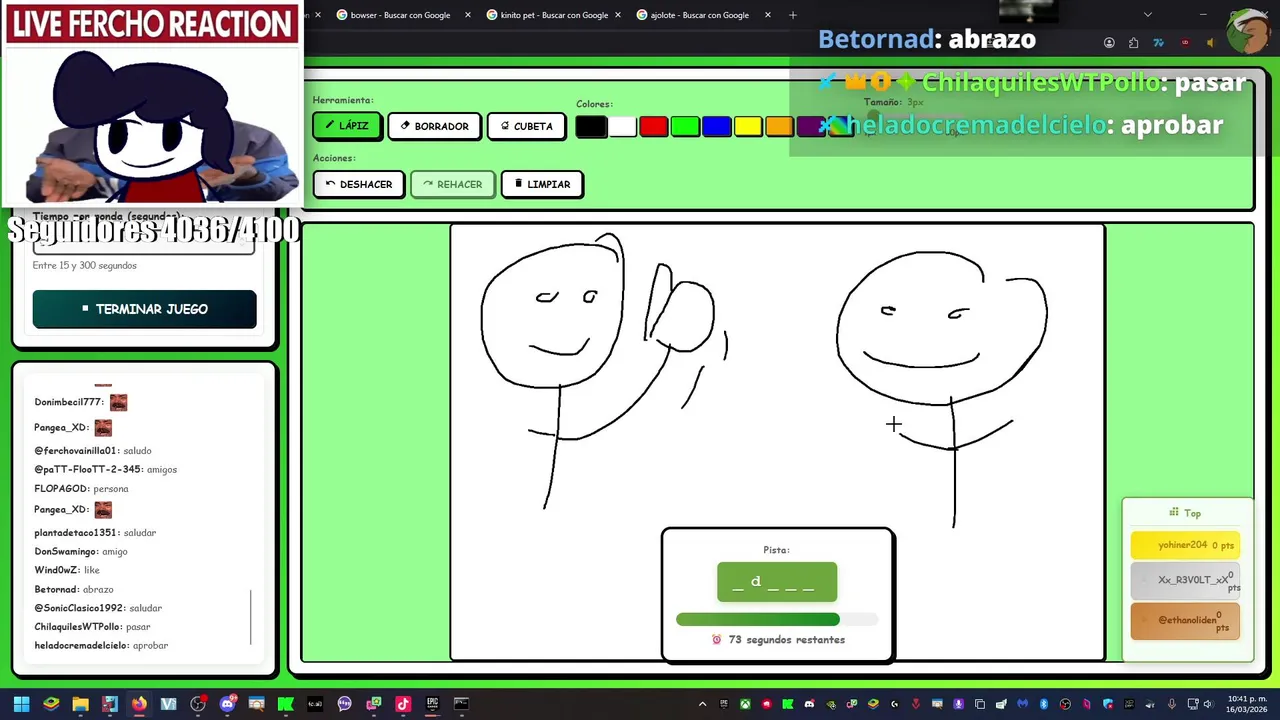
Task: Open the browser extensions puzzle icon
Action: tap(1133, 43)
